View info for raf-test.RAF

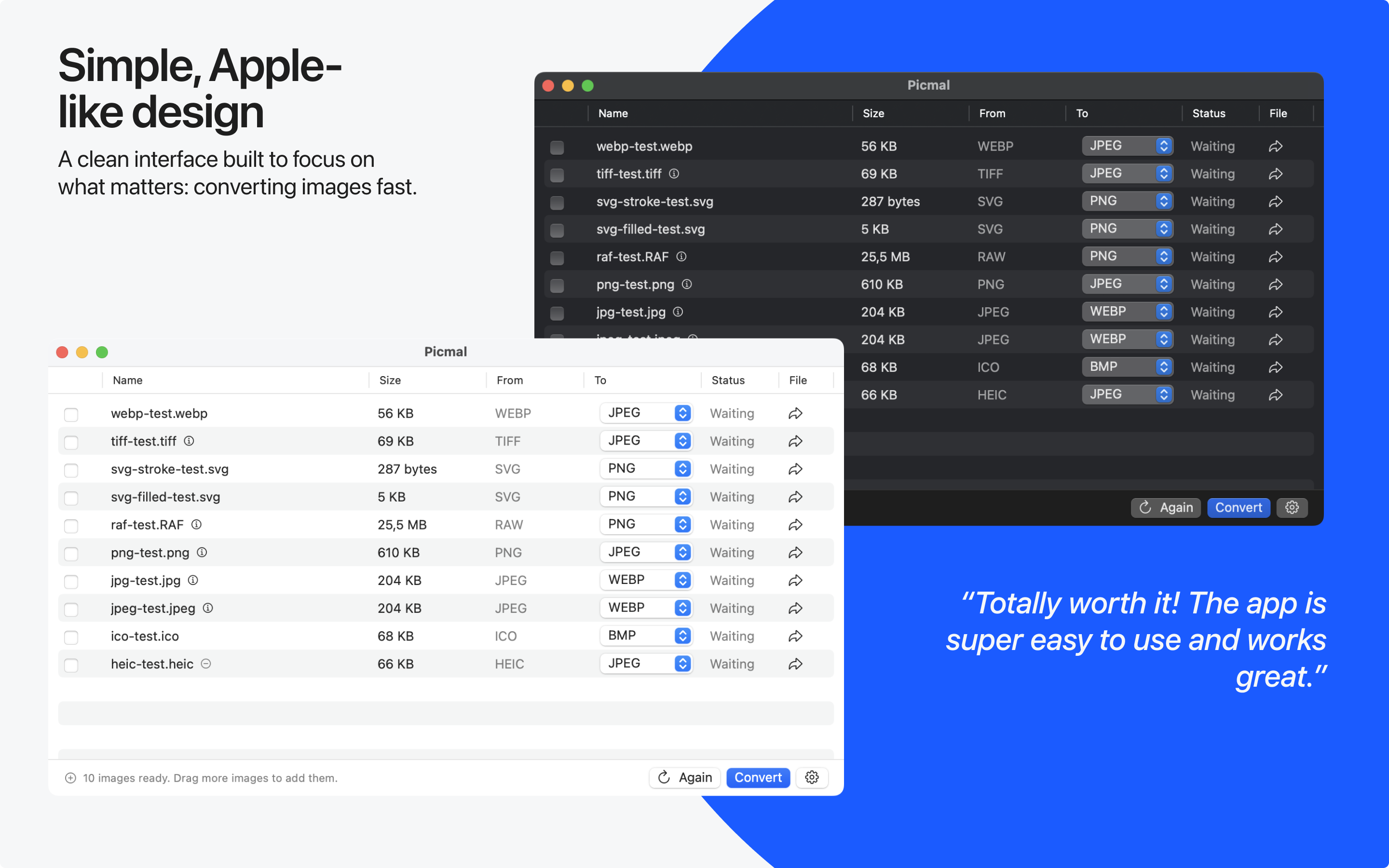pos(196,524)
